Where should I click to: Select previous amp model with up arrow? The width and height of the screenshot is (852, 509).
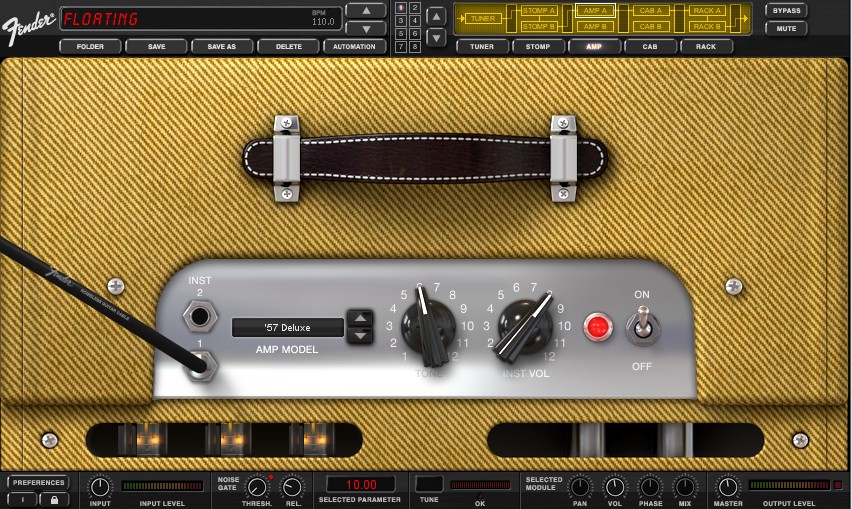(x=360, y=318)
